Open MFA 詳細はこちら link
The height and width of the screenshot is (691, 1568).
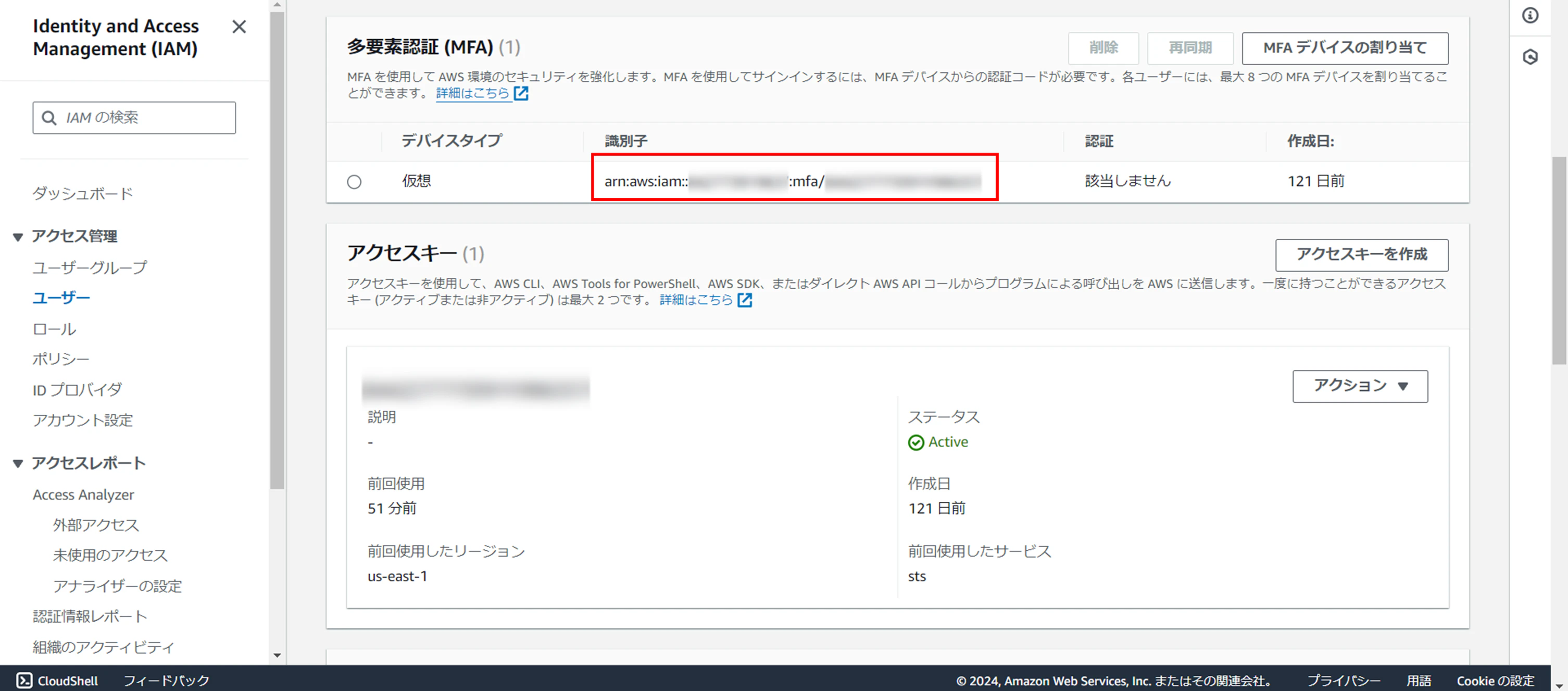(x=473, y=93)
